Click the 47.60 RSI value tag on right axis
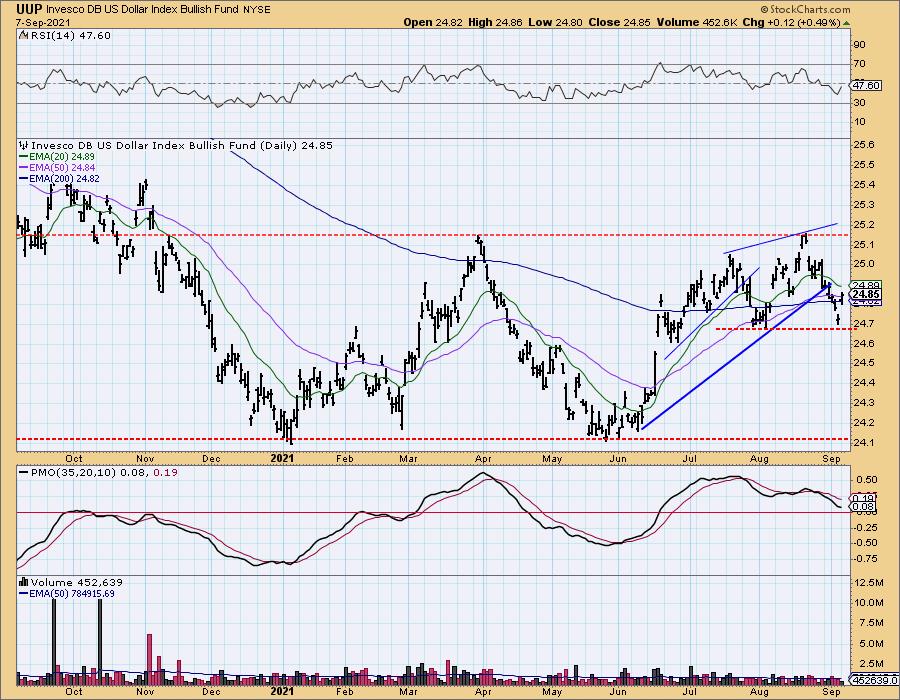 [x=866, y=85]
